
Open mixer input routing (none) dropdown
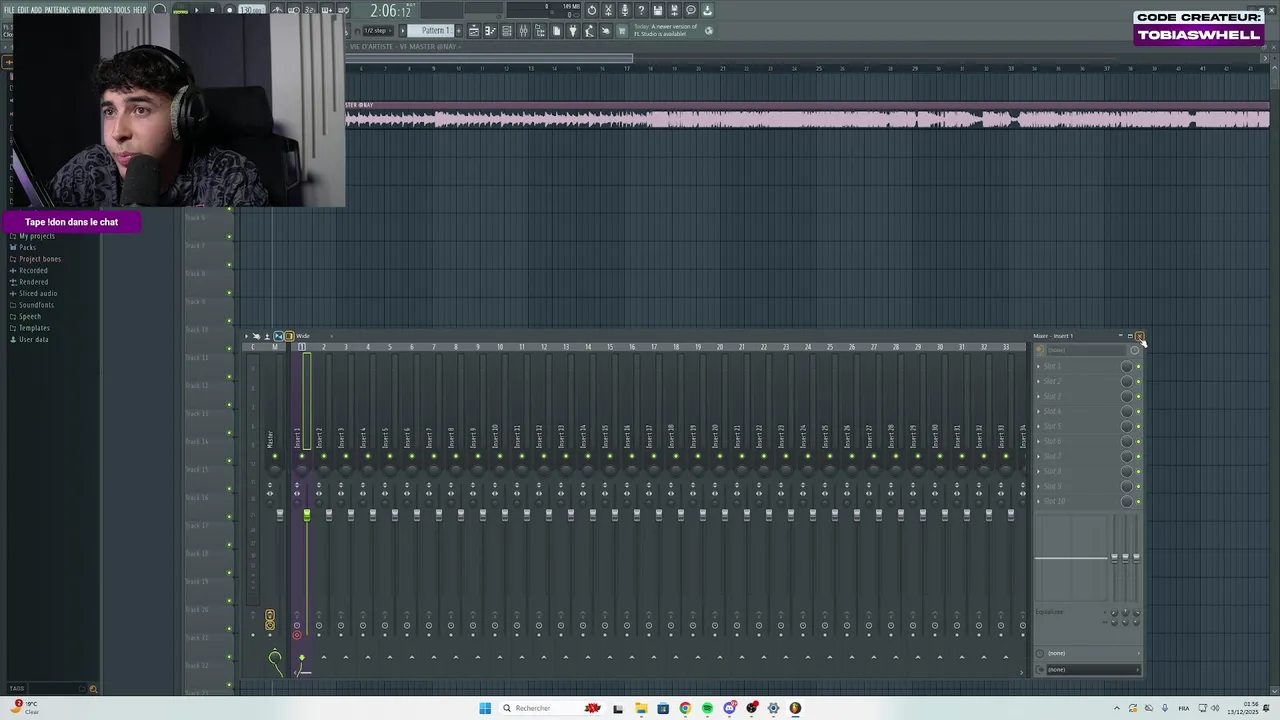1088,350
